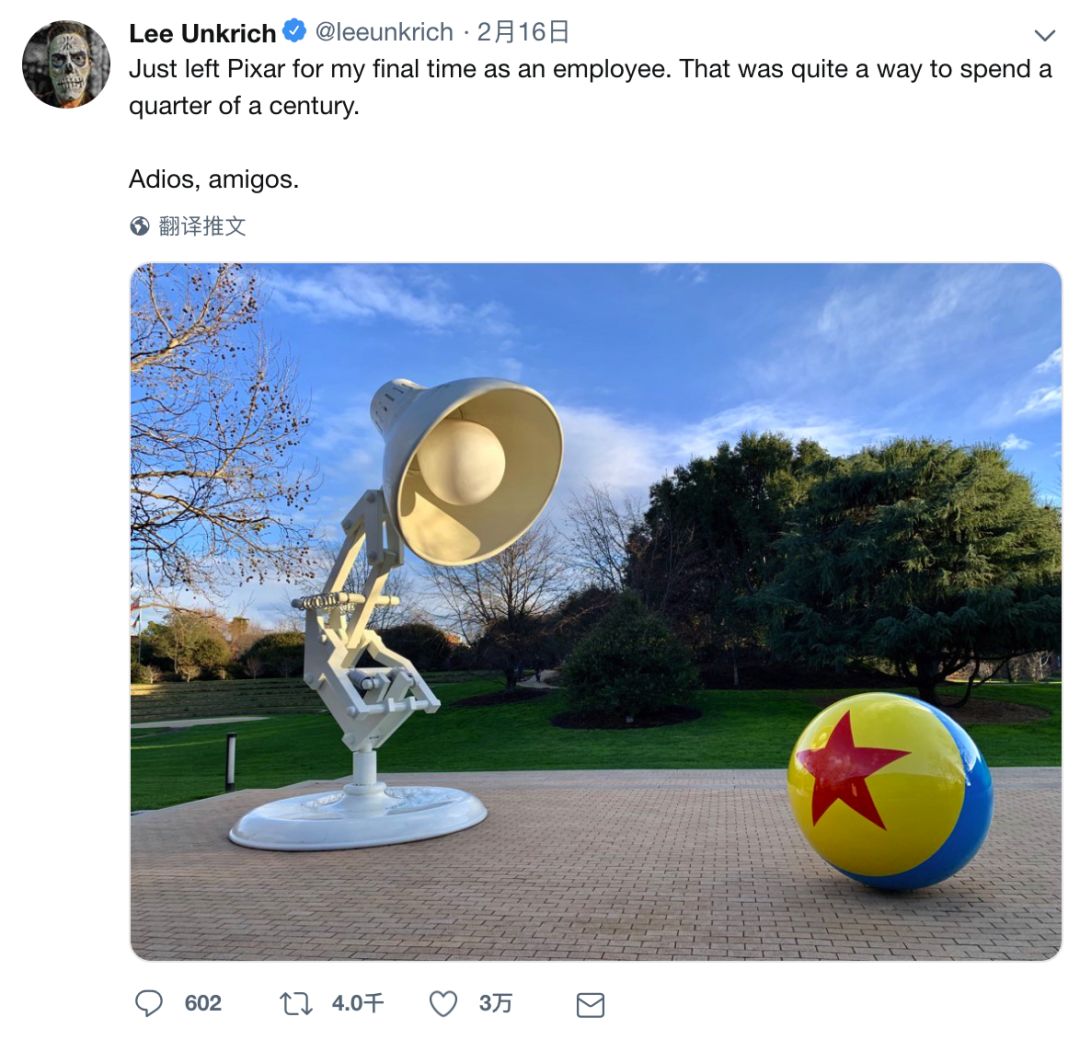The image size is (1080, 1040).
Task: Click the 3万 likes count
Action: pyautogui.click(x=496, y=1003)
